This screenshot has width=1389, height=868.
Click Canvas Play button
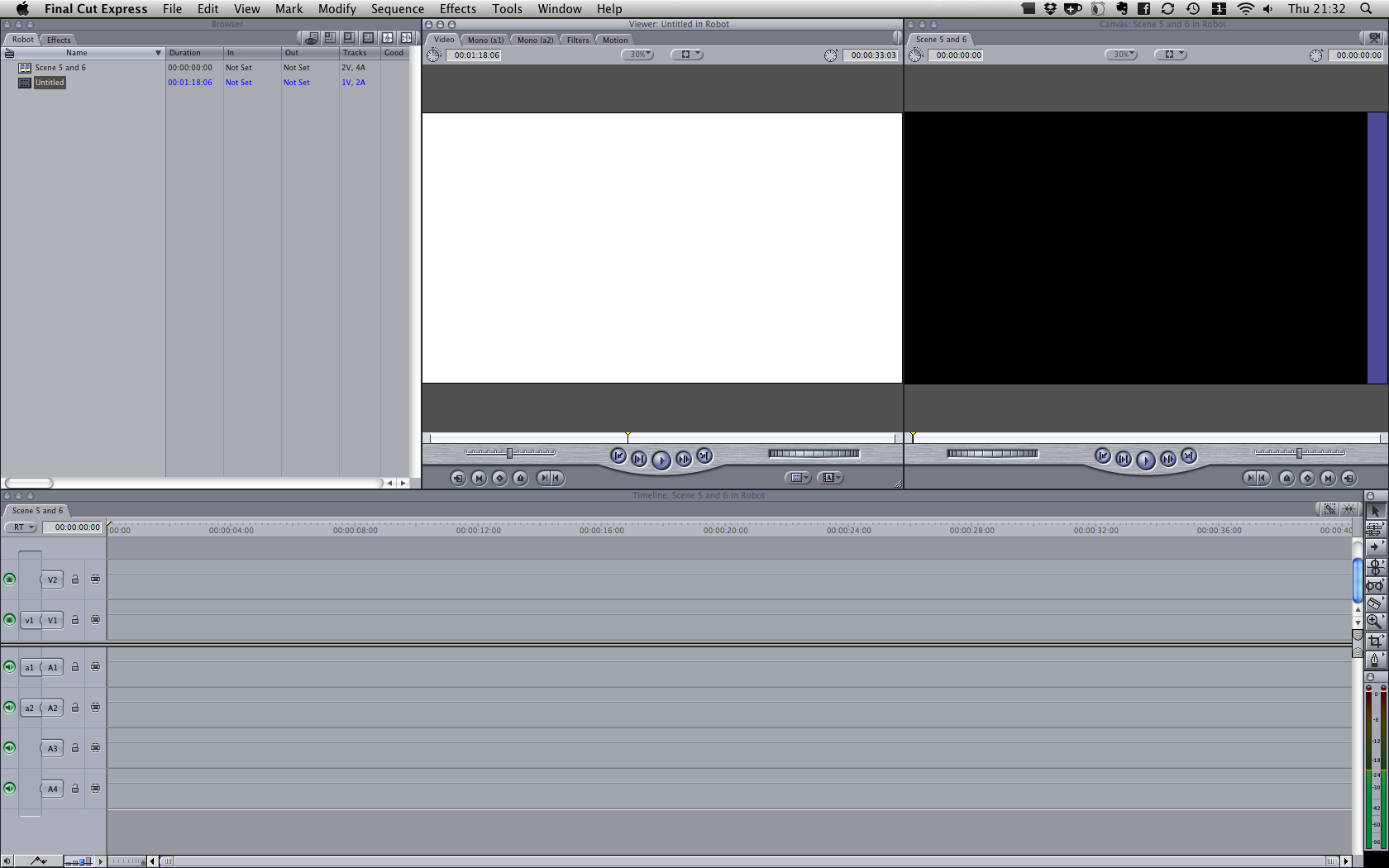pos(1146,460)
